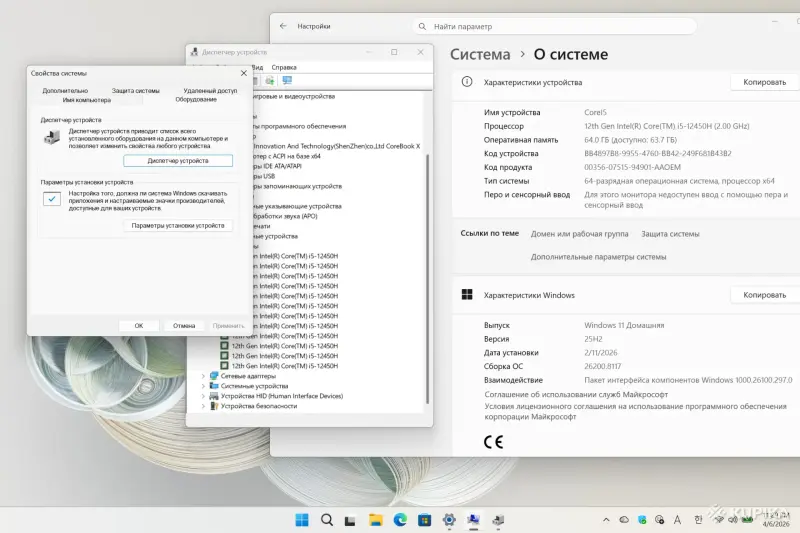The image size is (800, 533).
Task: Open Дополнительные параметры системы link
Action: [598, 257]
